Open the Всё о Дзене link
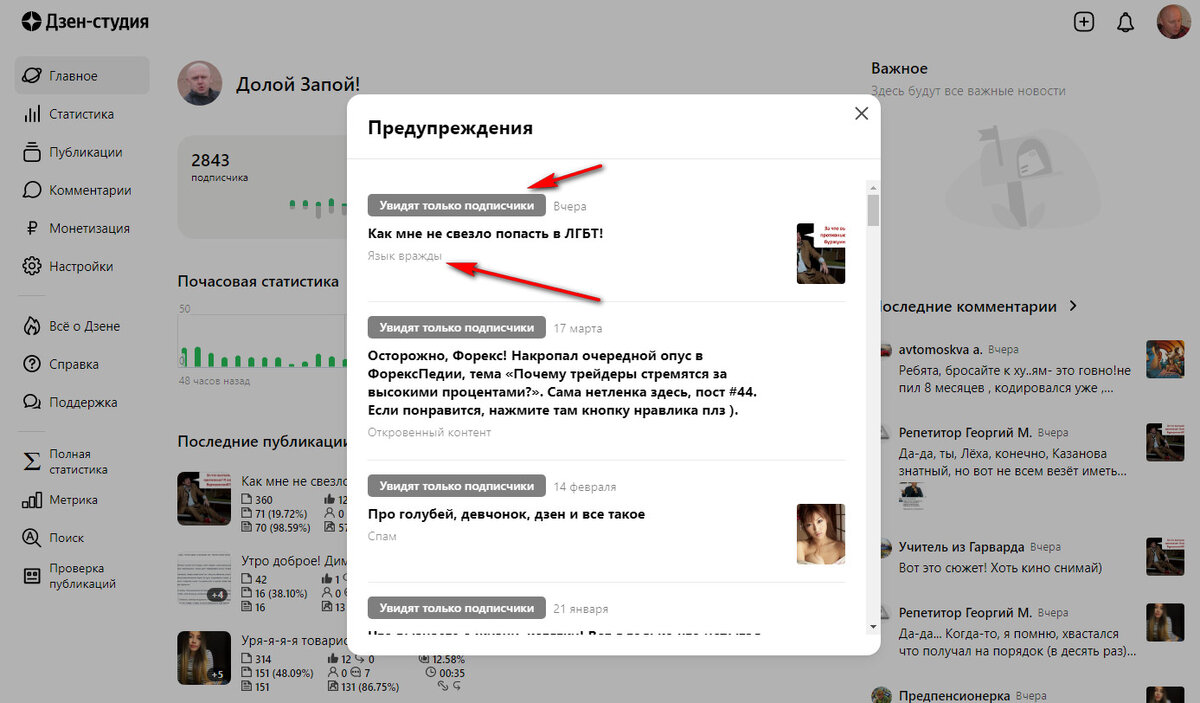This screenshot has width=1200, height=703. [82, 326]
